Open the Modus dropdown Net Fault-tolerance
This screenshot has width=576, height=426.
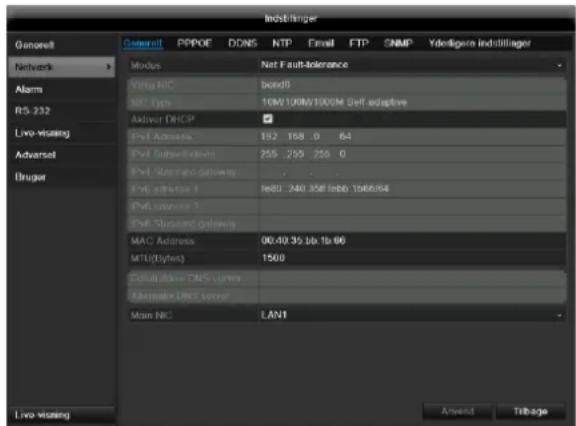[412, 65]
